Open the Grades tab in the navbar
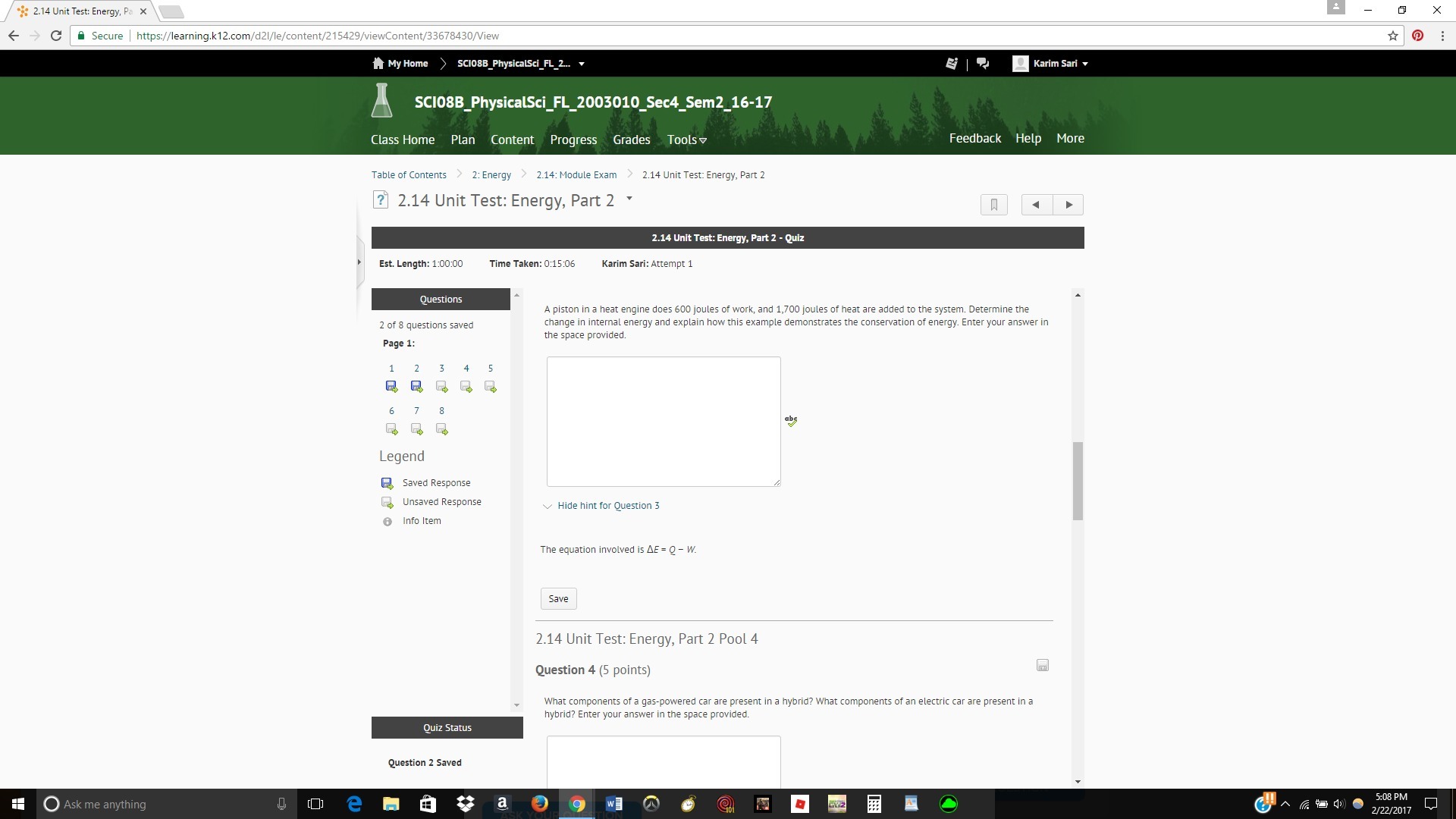1456x819 pixels. tap(631, 140)
